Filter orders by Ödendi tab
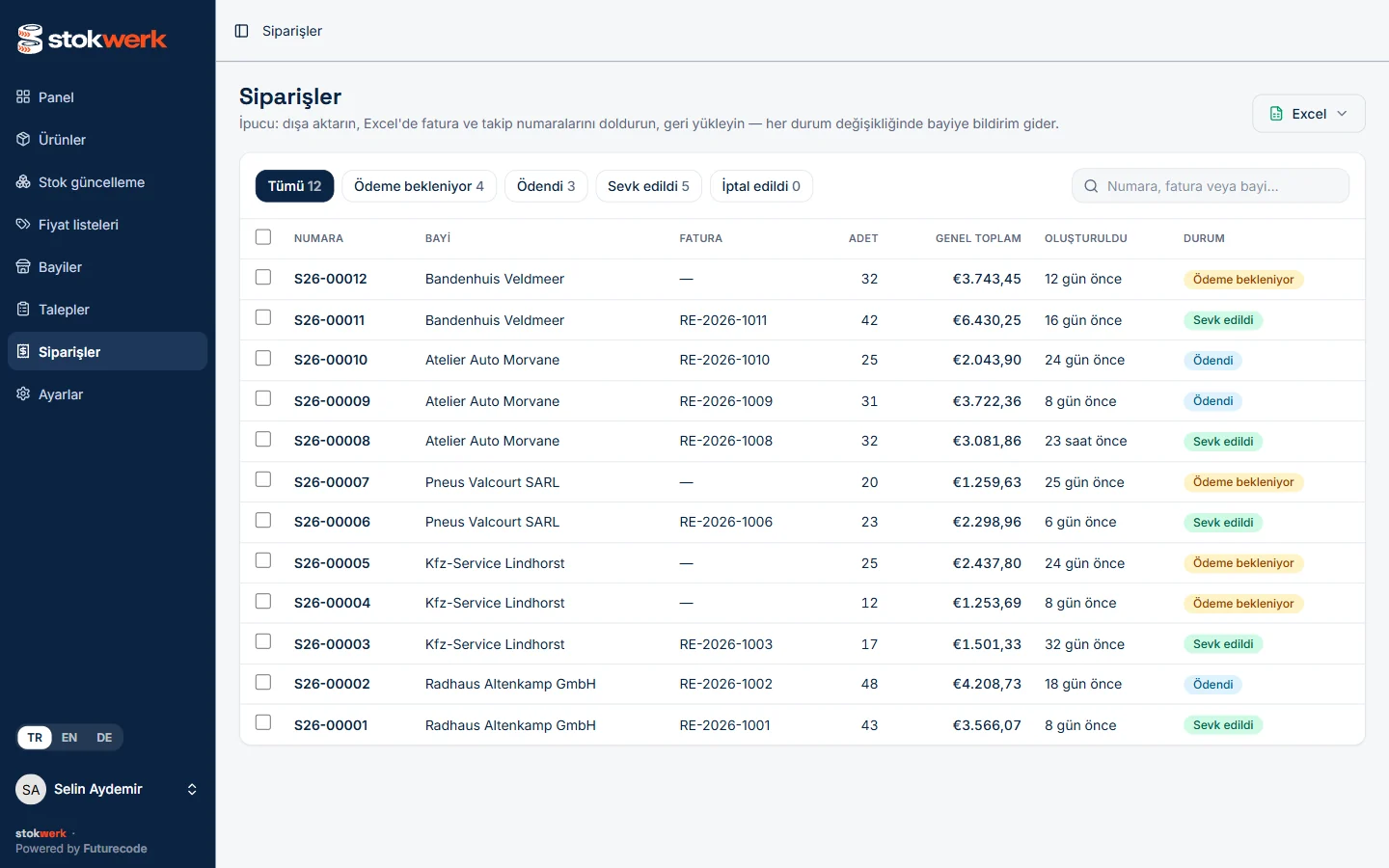 coord(546,186)
